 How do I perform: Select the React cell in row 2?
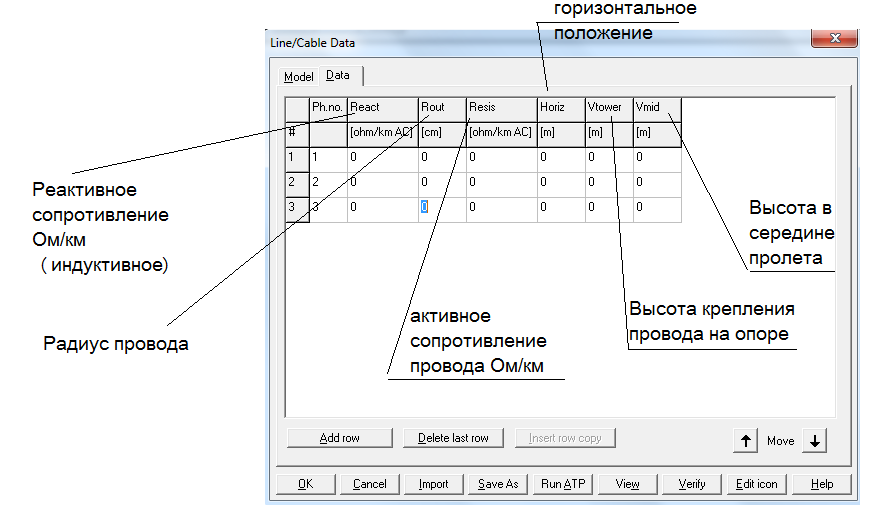[383, 184]
